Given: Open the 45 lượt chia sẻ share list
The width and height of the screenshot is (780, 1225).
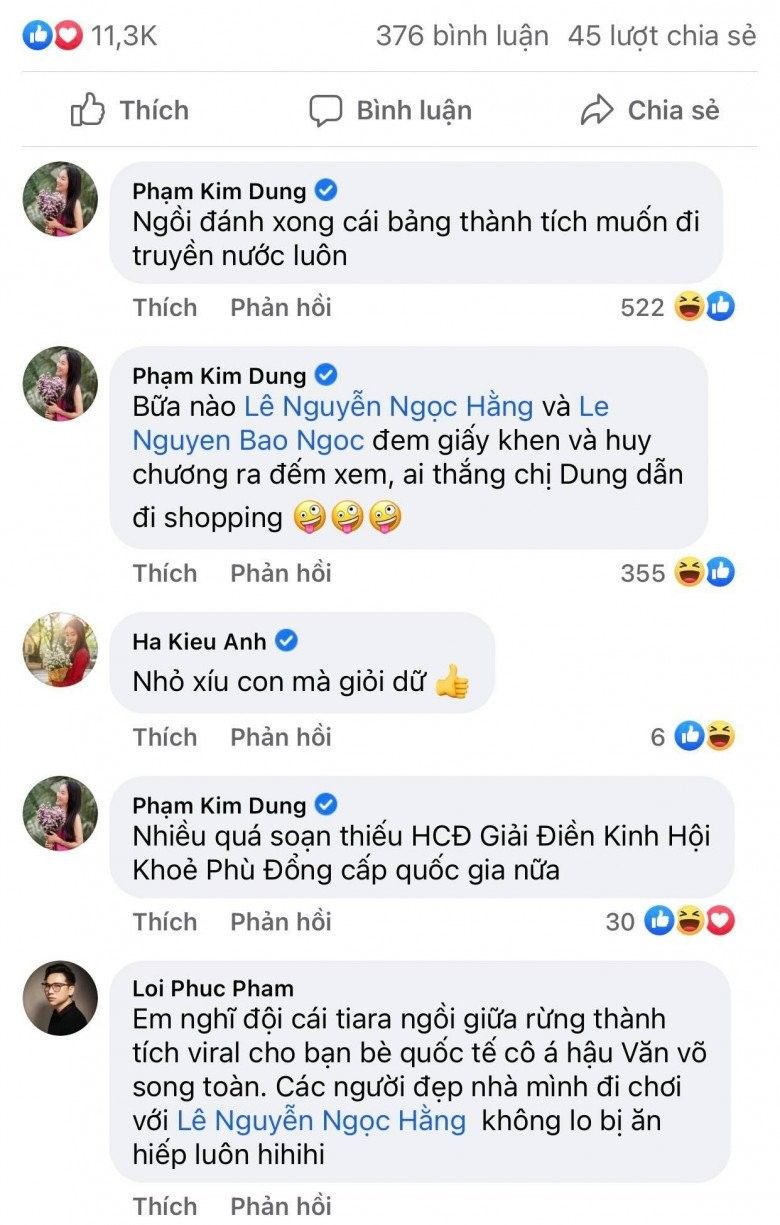Looking at the screenshot, I should [x=661, y=36].
